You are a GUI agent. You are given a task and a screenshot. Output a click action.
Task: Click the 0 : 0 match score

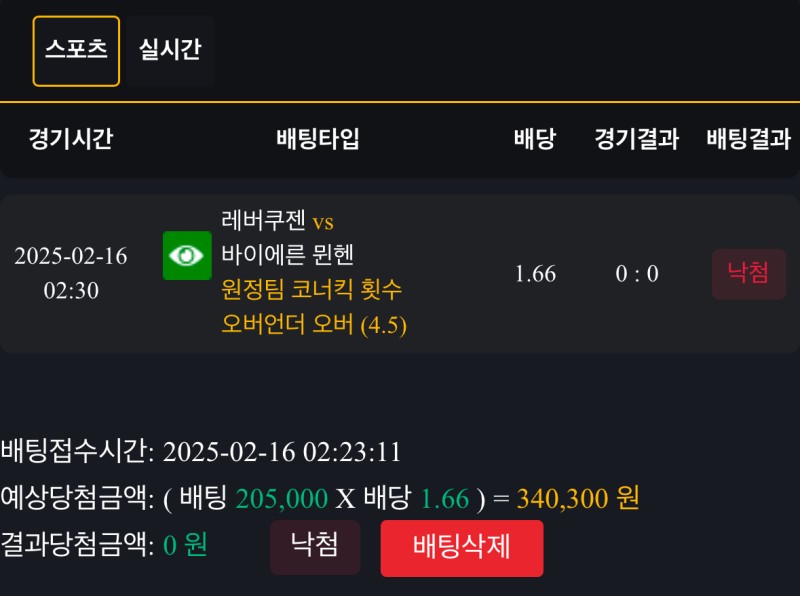[x=636, y=274]
